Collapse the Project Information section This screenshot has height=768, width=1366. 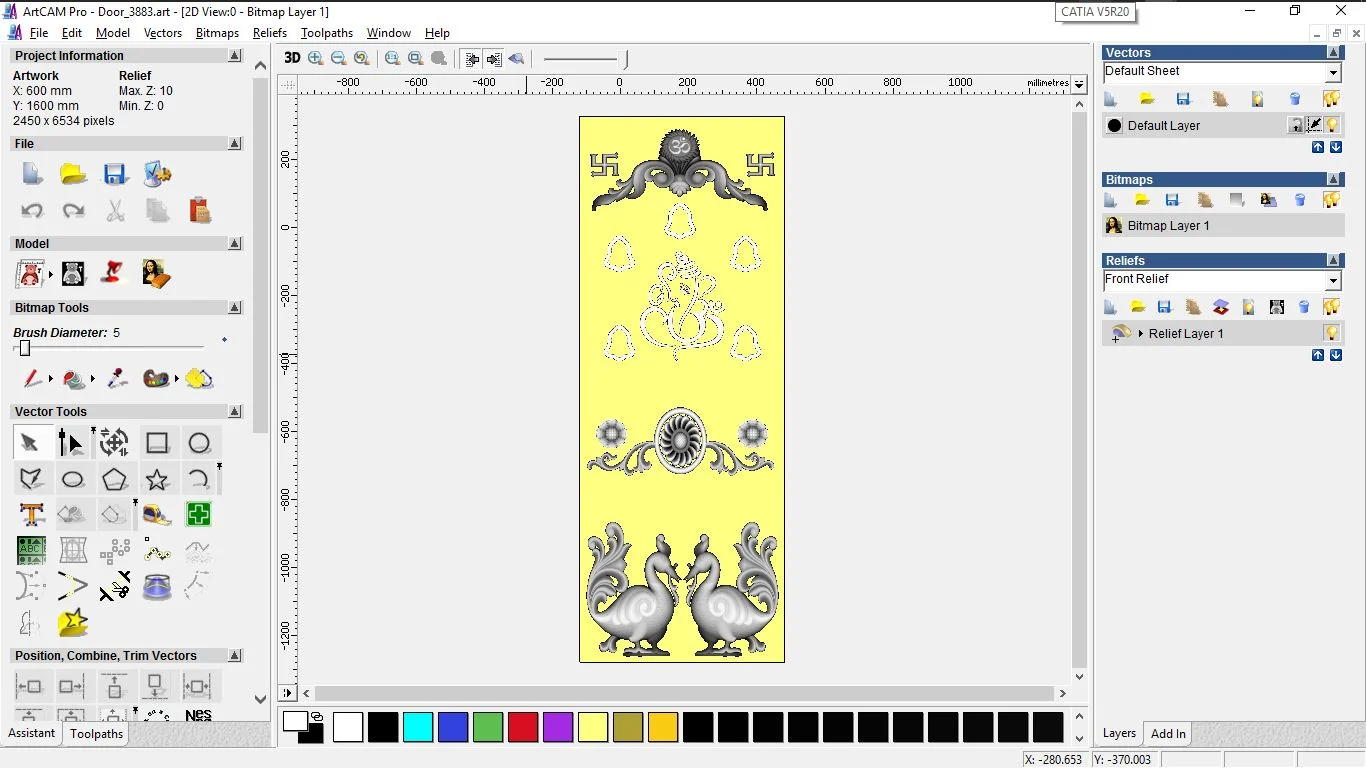pos(235,56)
